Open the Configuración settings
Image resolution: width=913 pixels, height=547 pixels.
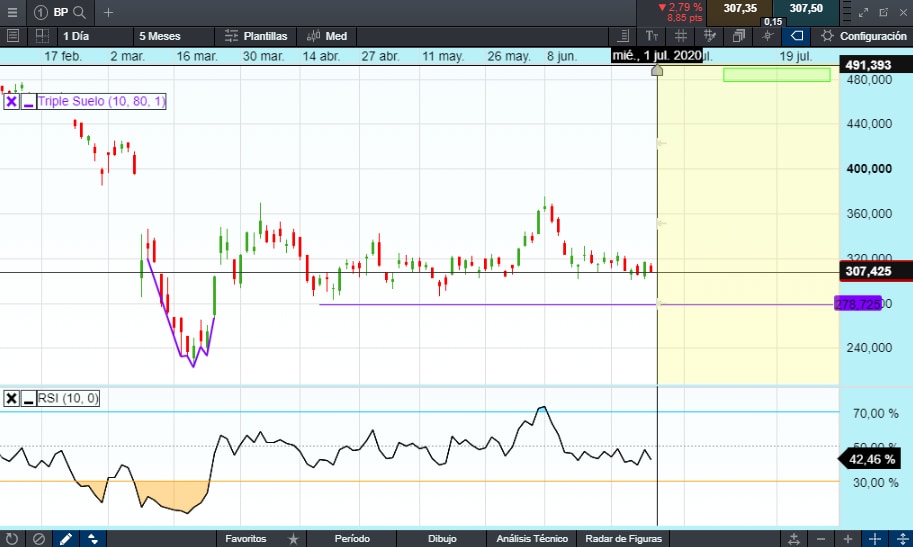864,36
